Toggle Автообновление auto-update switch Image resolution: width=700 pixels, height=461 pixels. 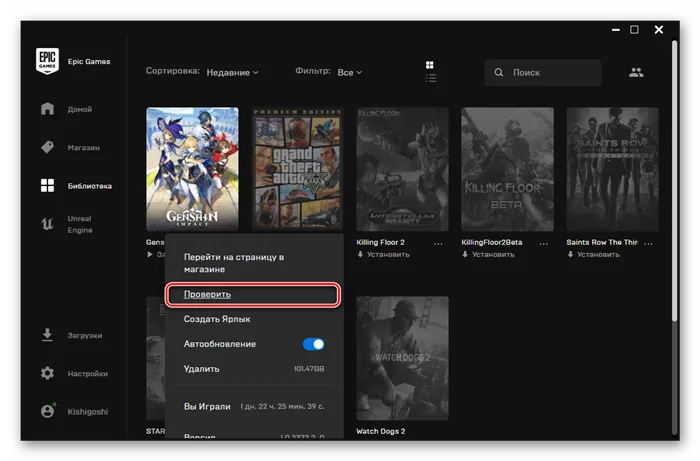313,344
